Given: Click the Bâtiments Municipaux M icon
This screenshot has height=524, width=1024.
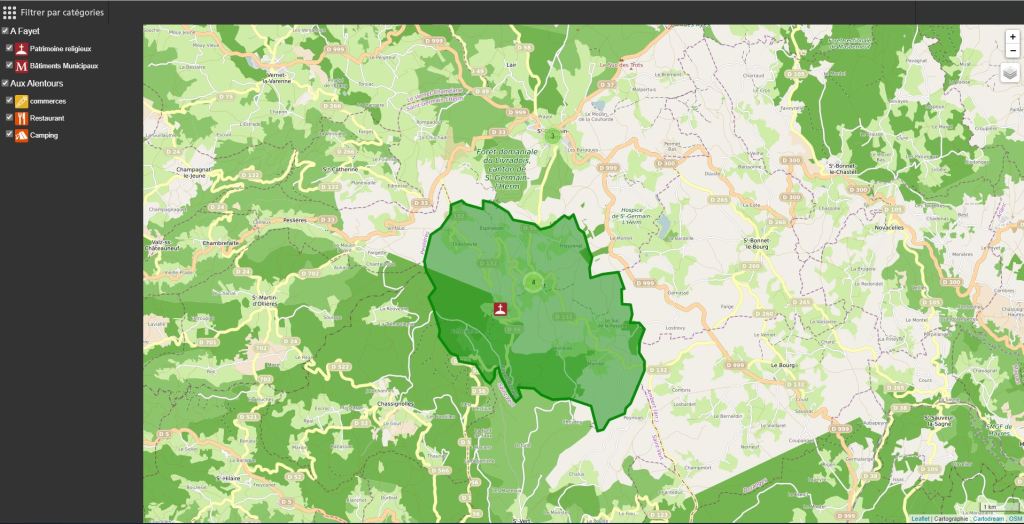Looking at the screenshot, I should (21, 65).
